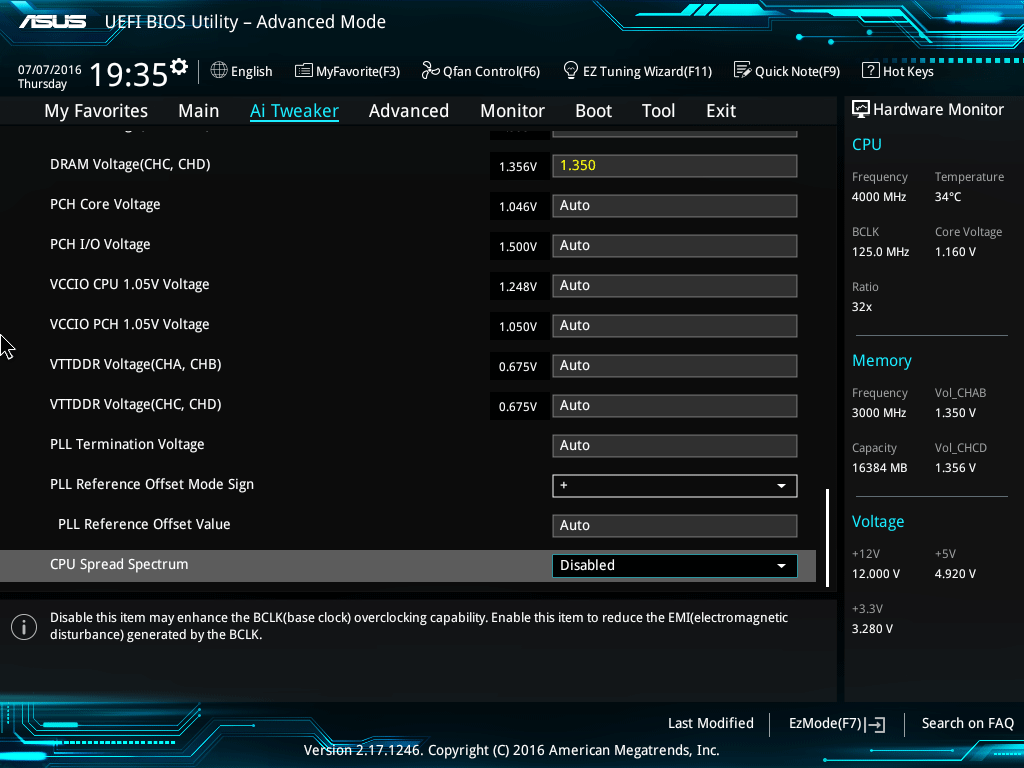Screen dimensions: 1024x768
Task: Click the DRAM Voltage(CHC, CHD) label
Action: pos(130,165)
